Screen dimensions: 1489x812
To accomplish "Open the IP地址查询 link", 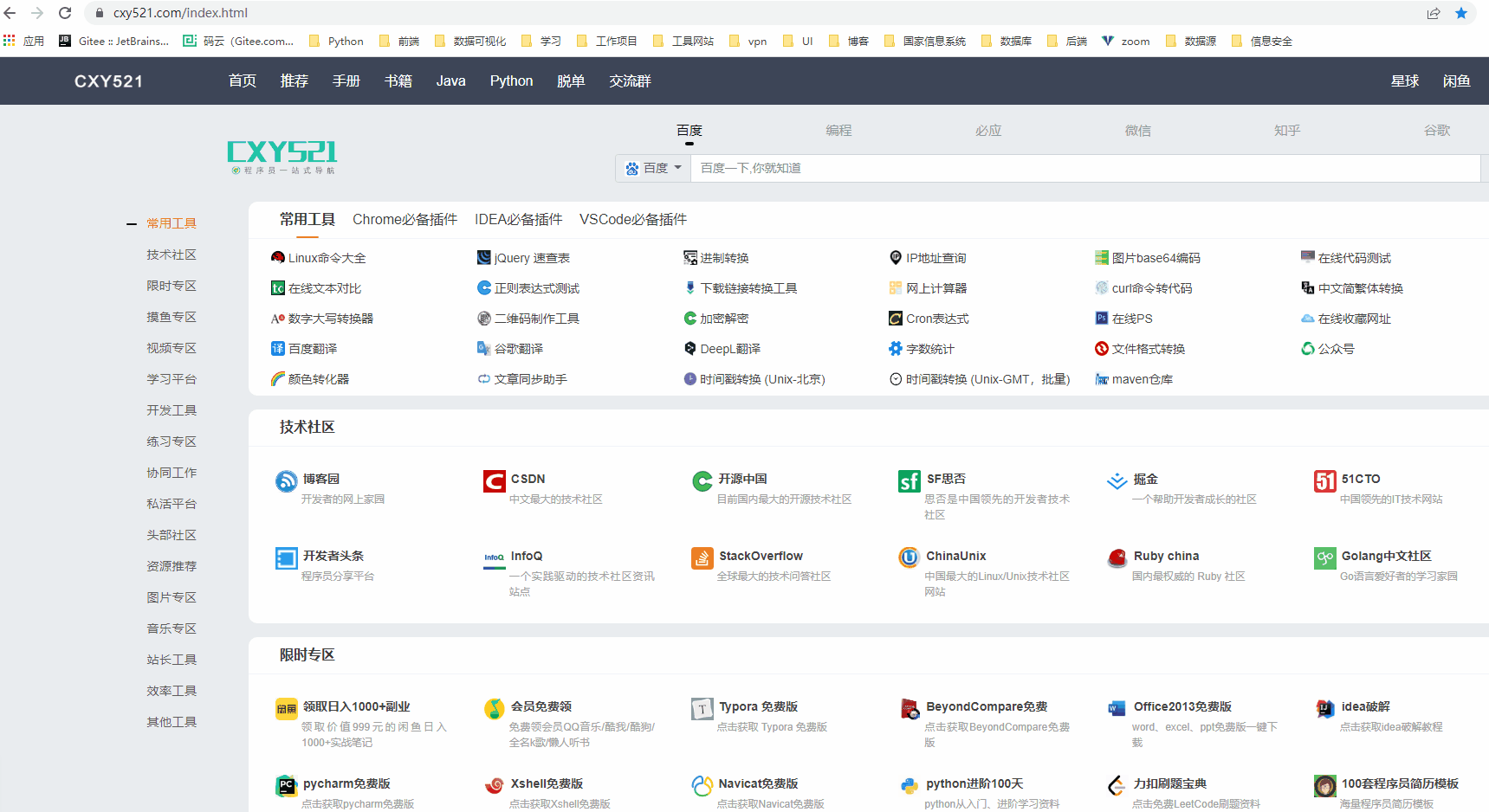I will (936, 258).
